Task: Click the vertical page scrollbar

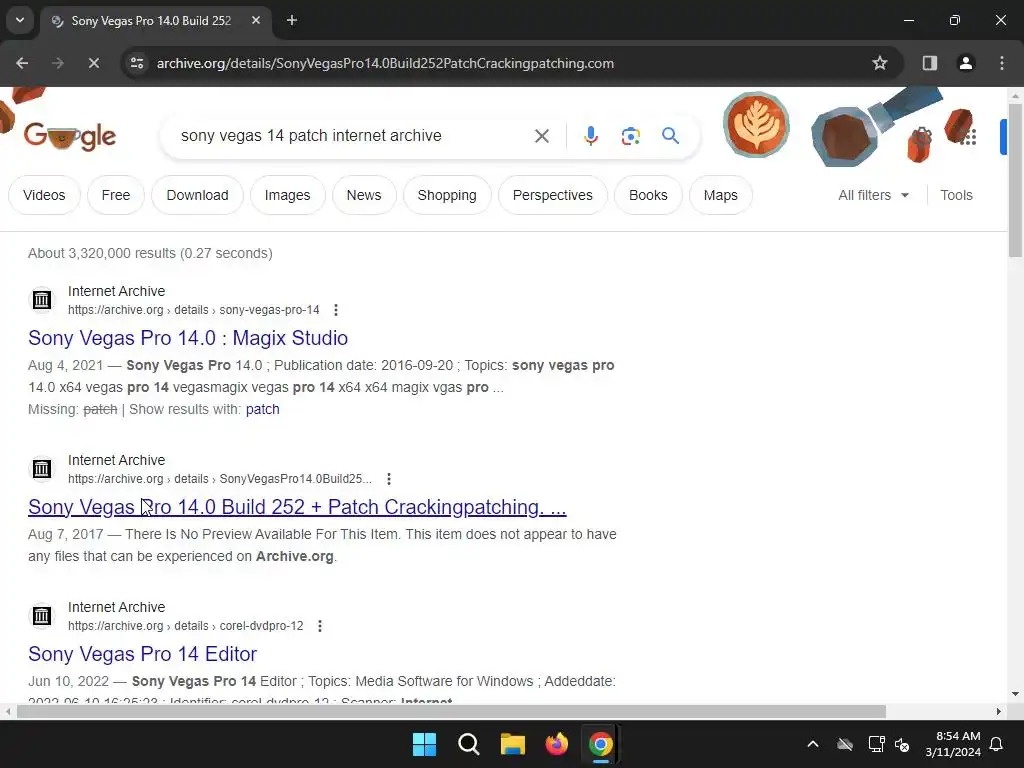Action: [1015, 180]
